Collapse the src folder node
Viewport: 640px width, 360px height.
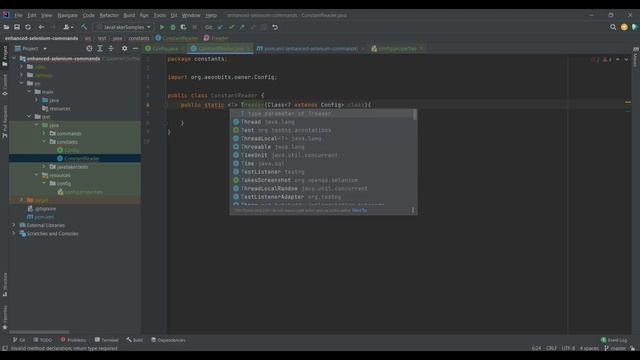point(22,83)
